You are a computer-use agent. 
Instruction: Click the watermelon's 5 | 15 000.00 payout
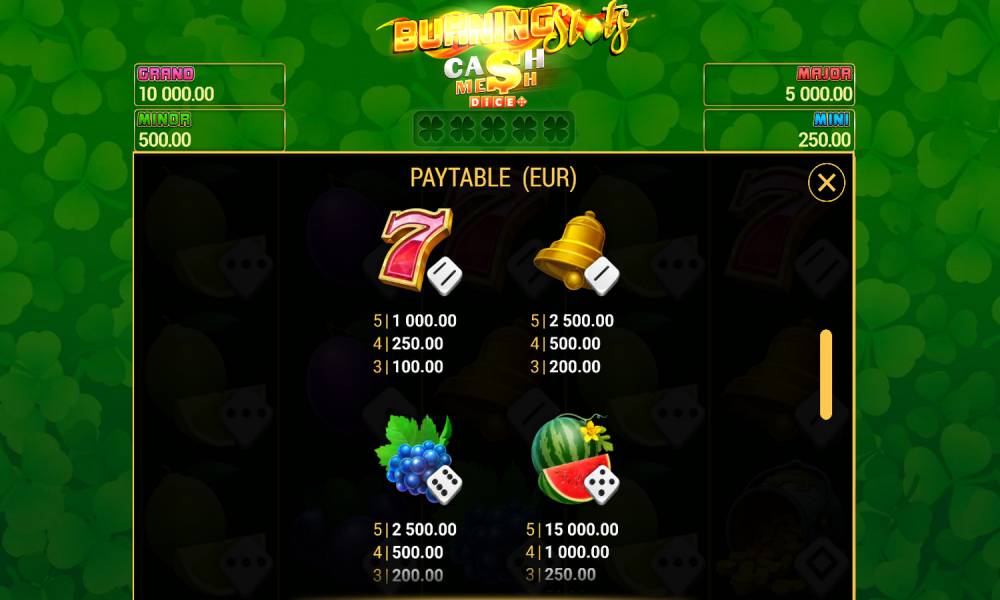tap(572, 529)
